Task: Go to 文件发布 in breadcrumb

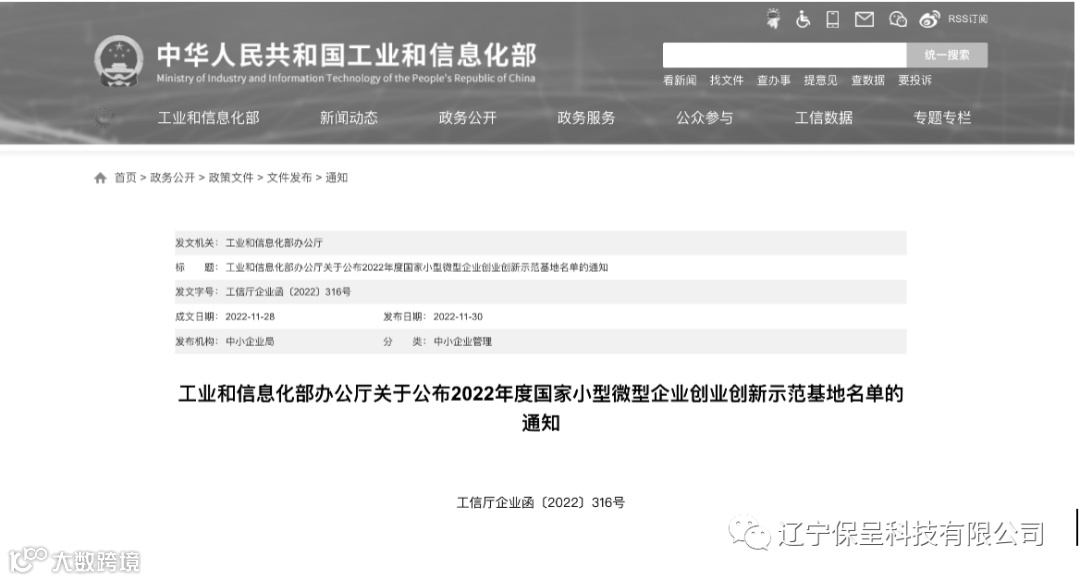Action: point(289,178)
